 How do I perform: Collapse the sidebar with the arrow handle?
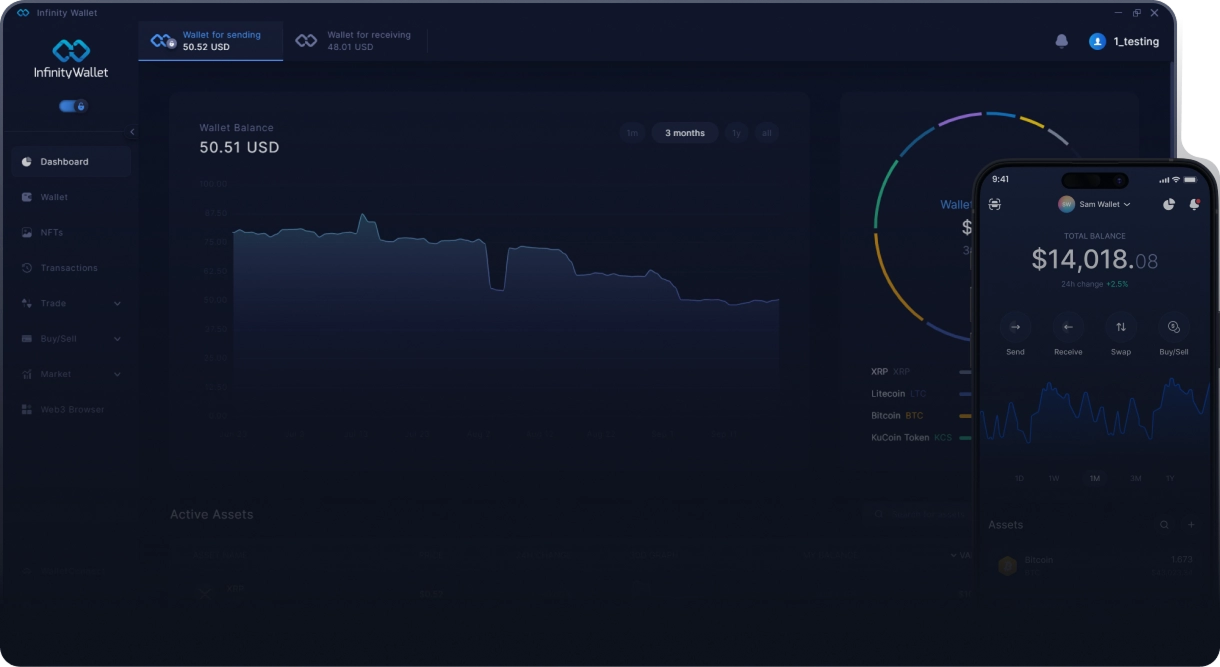[x=132, y=132]
